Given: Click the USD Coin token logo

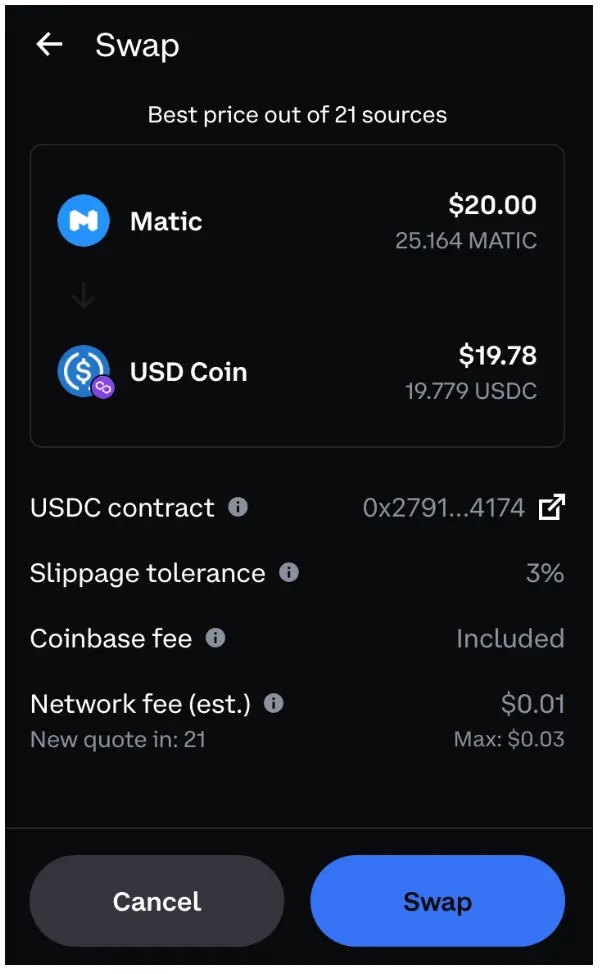Looking at the screenshot, I should pyautogui.click(x=82, y=371).
